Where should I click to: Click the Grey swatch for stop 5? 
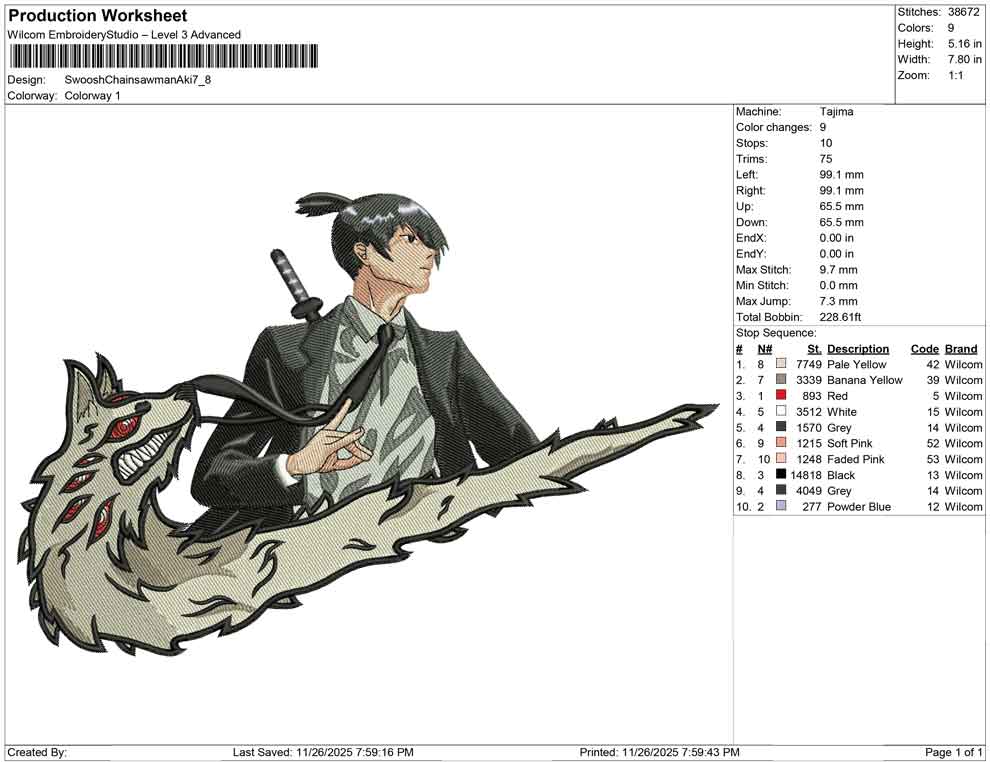click(782, 427)
